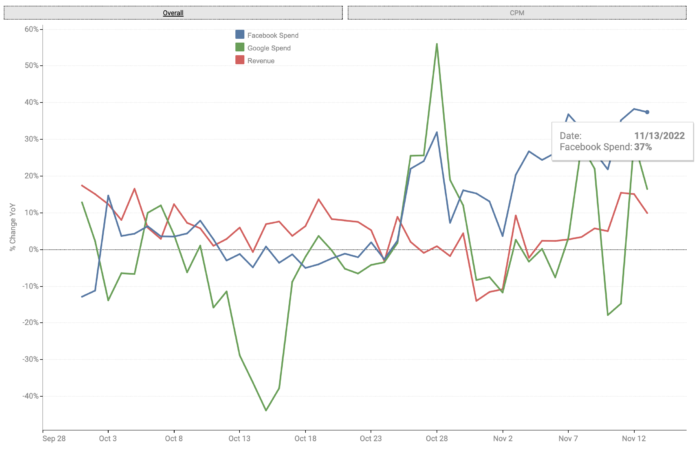
Task: Click the Oct 23 x-axis label
Action: point(371,438)
